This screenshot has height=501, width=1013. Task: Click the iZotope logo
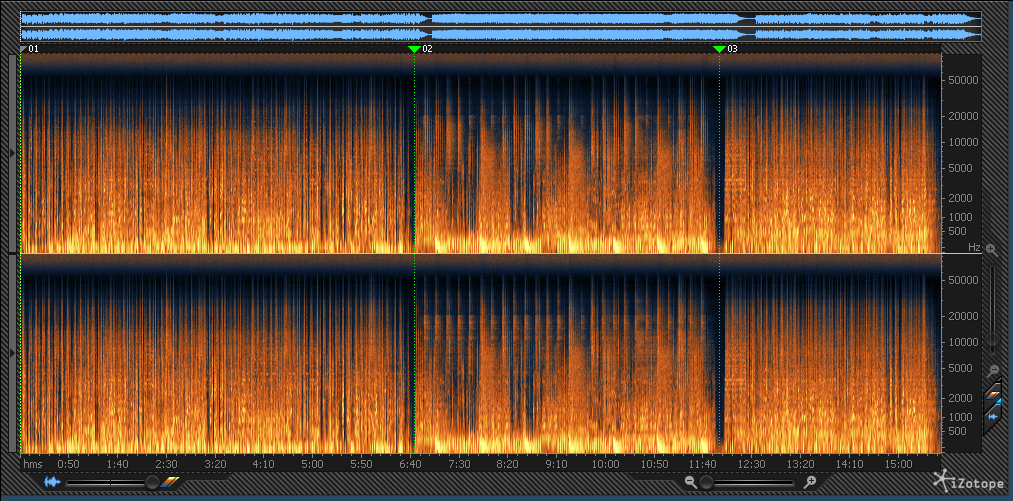[966, 482]
